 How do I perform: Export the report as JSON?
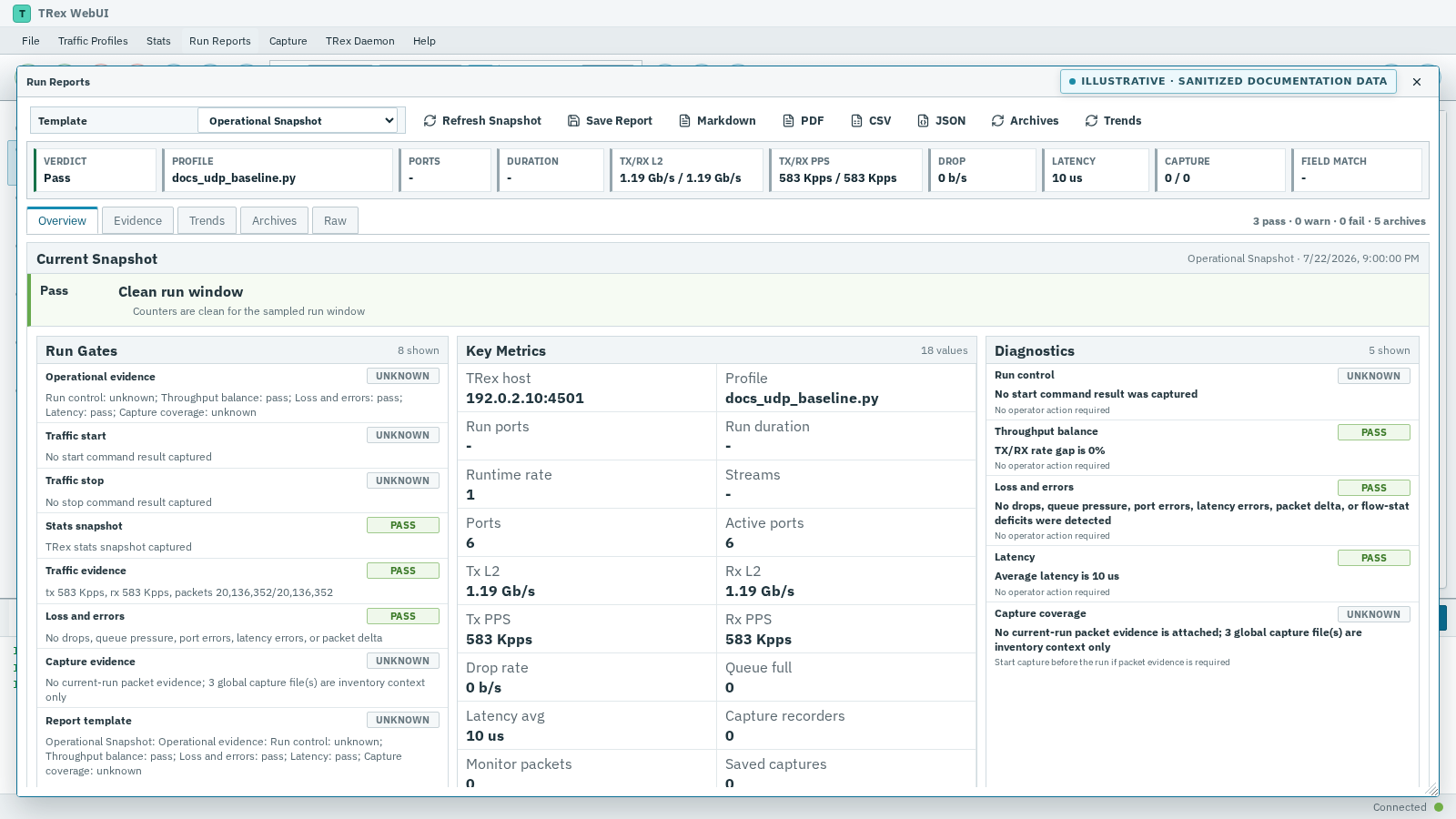(x=942, y=121)
